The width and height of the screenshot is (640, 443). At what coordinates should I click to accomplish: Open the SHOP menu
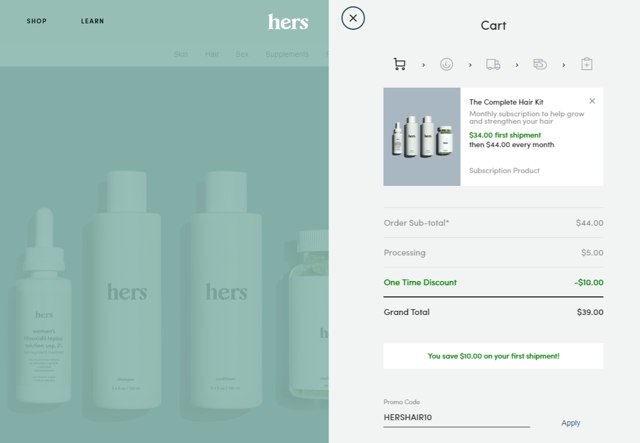pos(37,21)
